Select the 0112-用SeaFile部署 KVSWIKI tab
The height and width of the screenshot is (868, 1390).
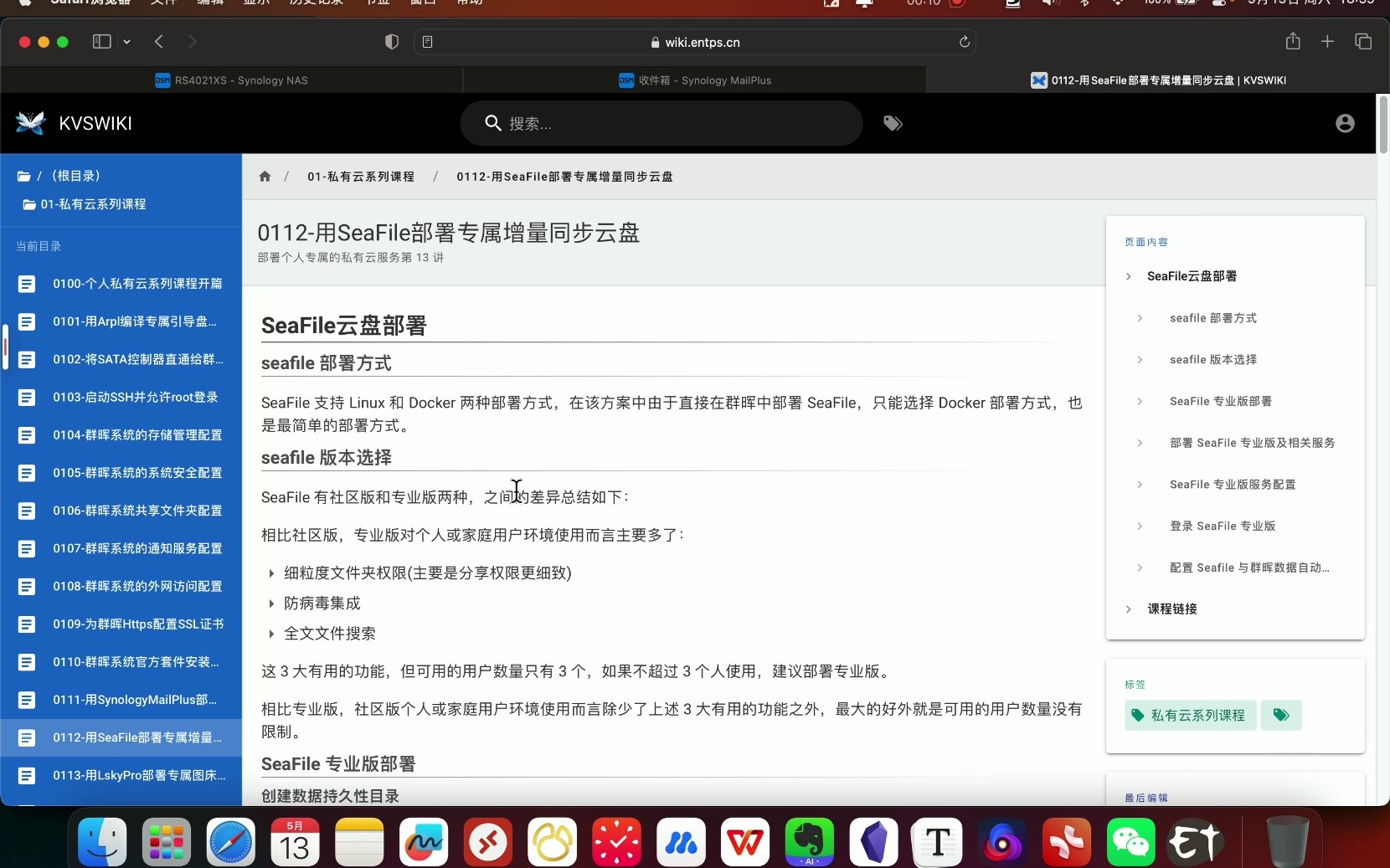click(1158, 80)
